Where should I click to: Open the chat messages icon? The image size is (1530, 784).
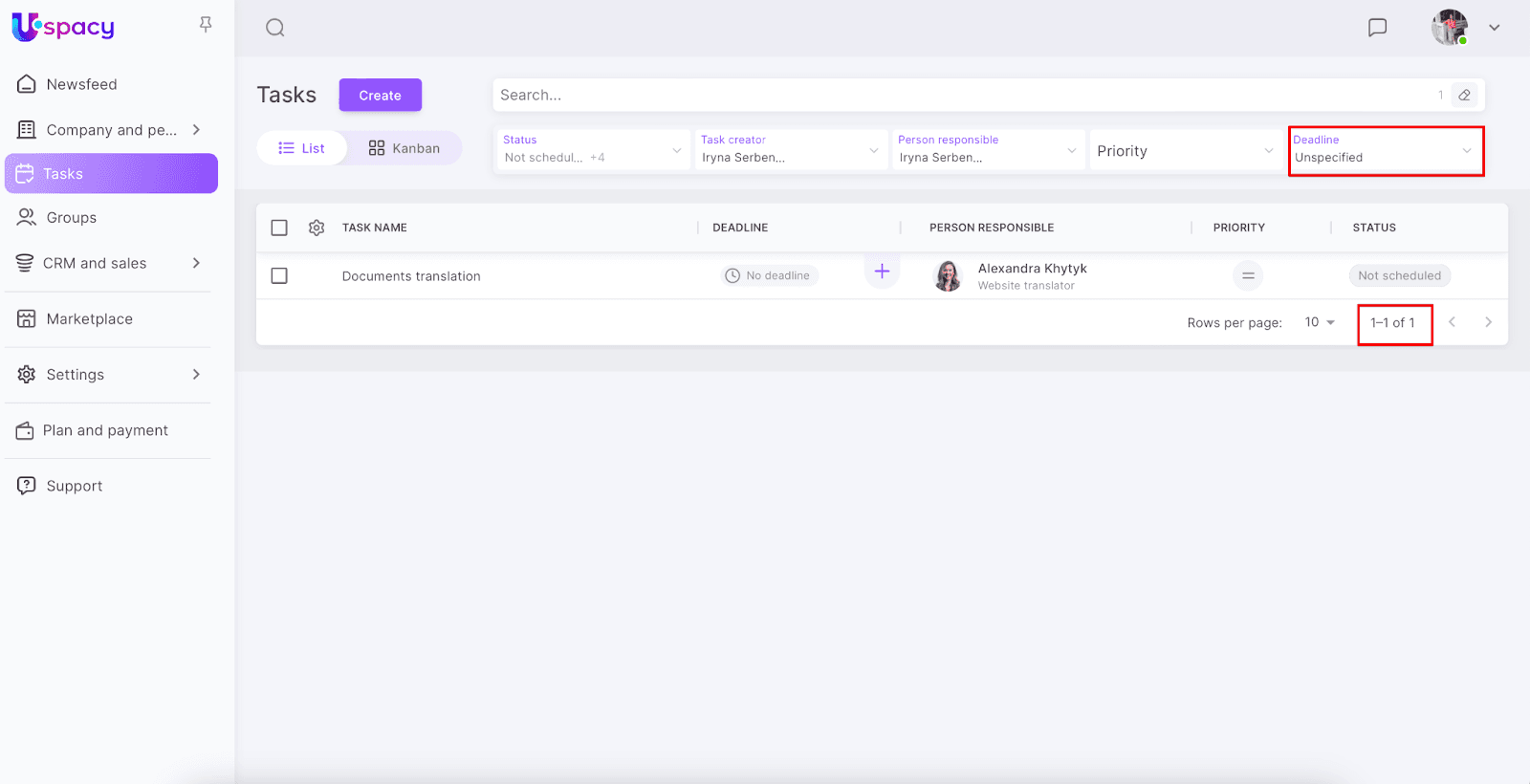[1377, 28]
